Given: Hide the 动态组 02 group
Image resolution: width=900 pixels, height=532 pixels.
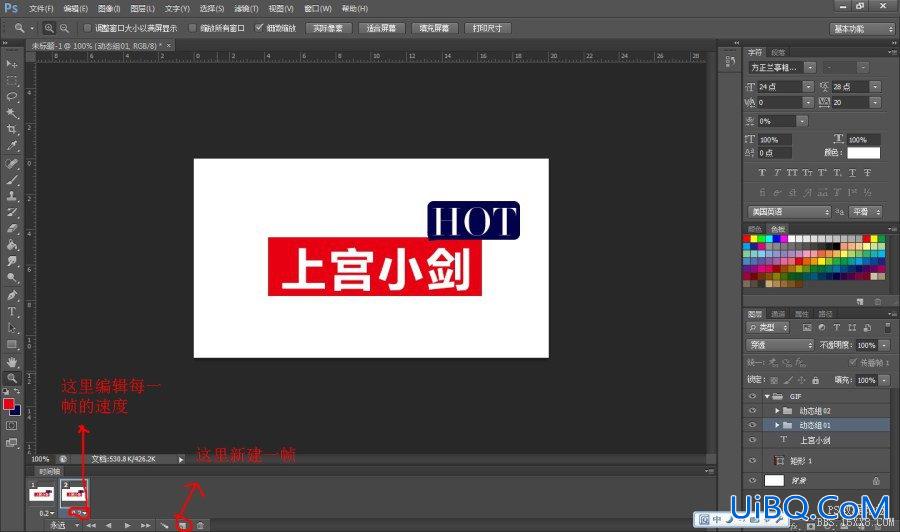Looking at the screenshot, I should coord(752,410).
